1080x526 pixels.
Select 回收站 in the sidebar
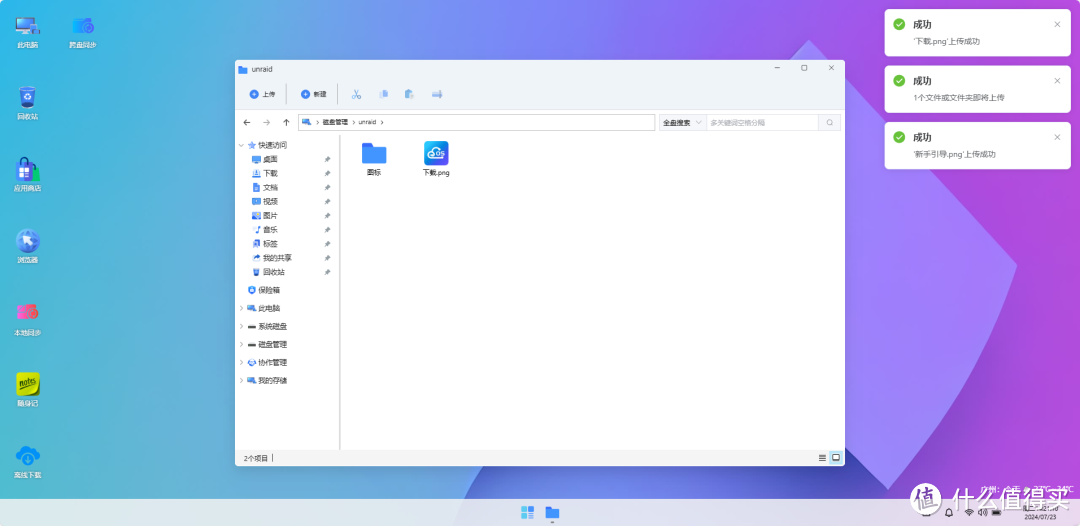(268, 272)
